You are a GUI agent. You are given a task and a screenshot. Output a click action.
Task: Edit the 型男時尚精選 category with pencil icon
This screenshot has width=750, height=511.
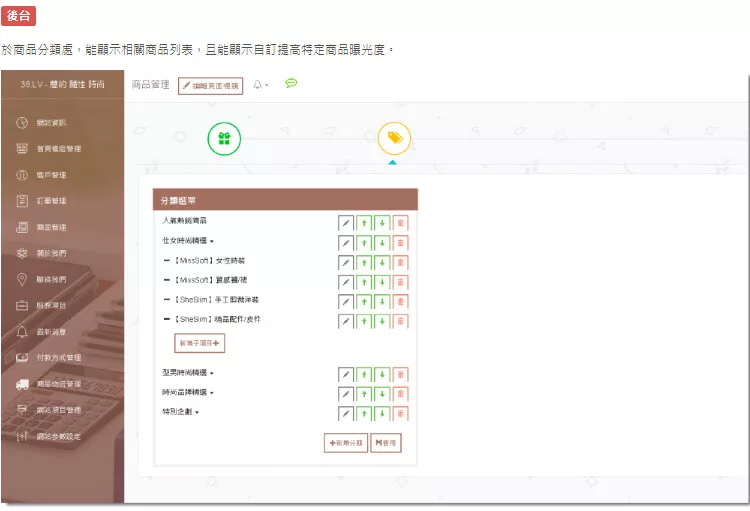point(346,375)
